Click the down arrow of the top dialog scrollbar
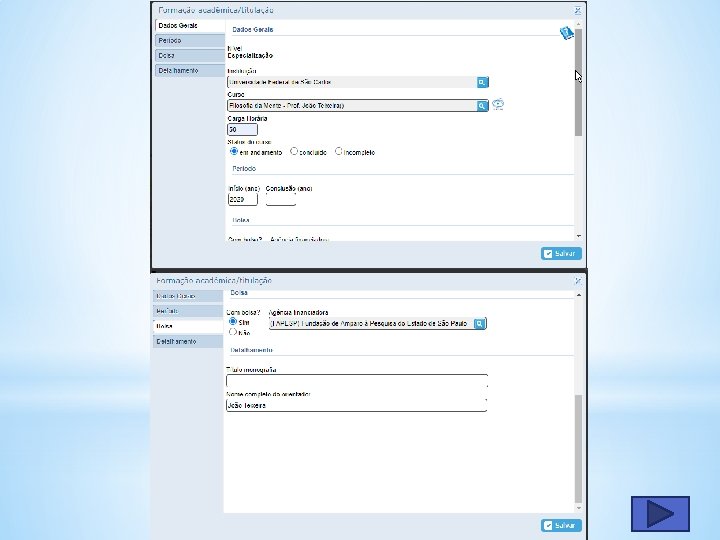This screenshot has height=540, width=720. 579,236
